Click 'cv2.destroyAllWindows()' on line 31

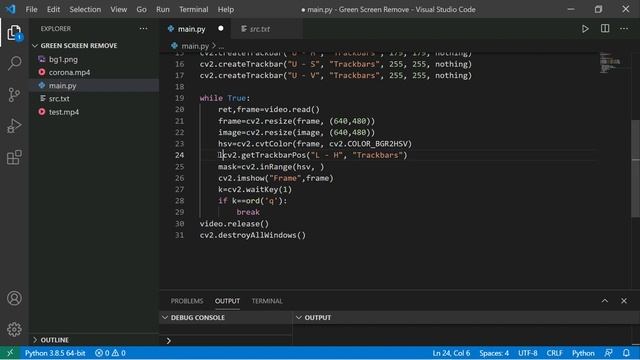point(253,235)
